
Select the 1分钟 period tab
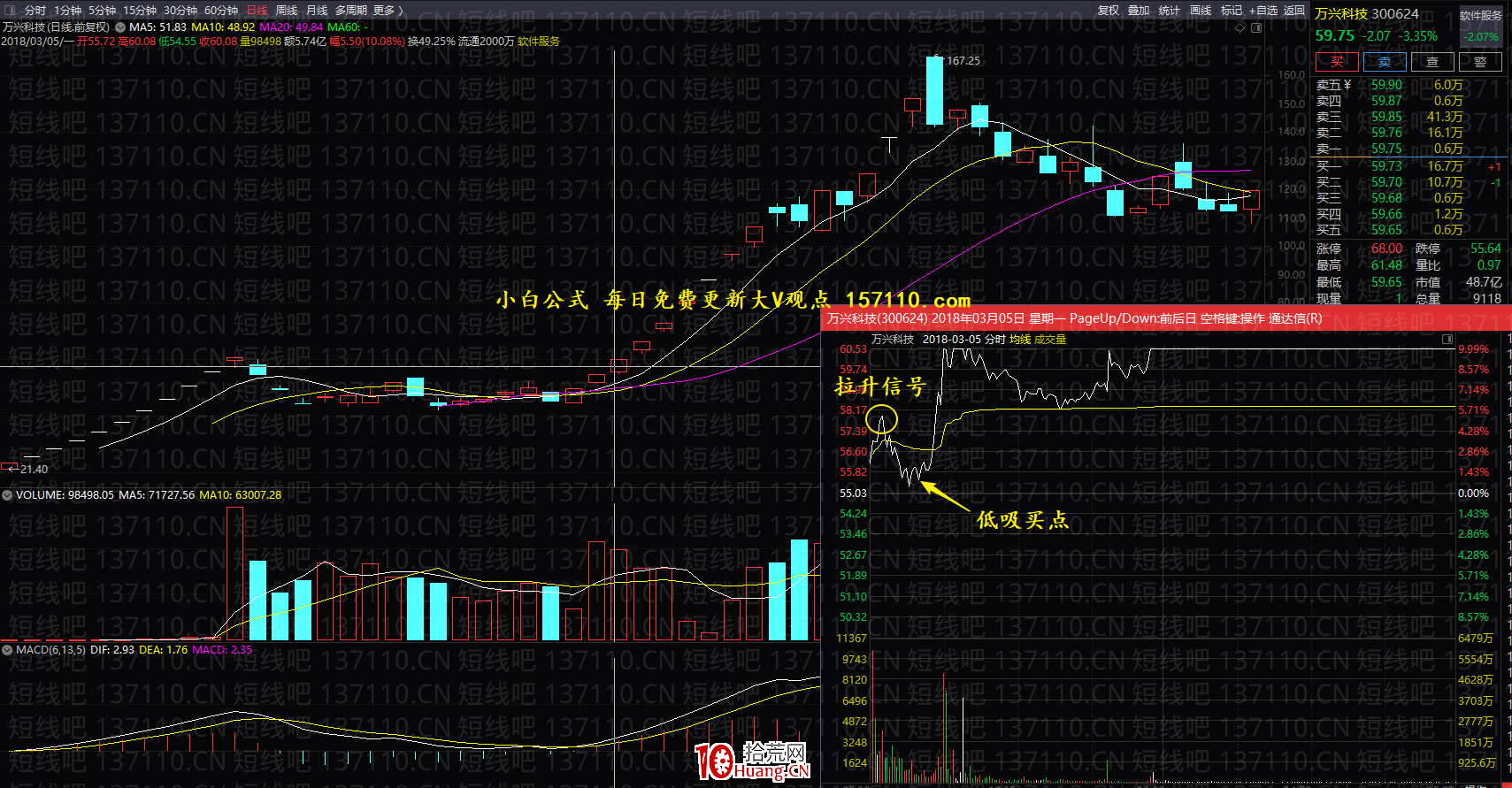click(67, 11)
